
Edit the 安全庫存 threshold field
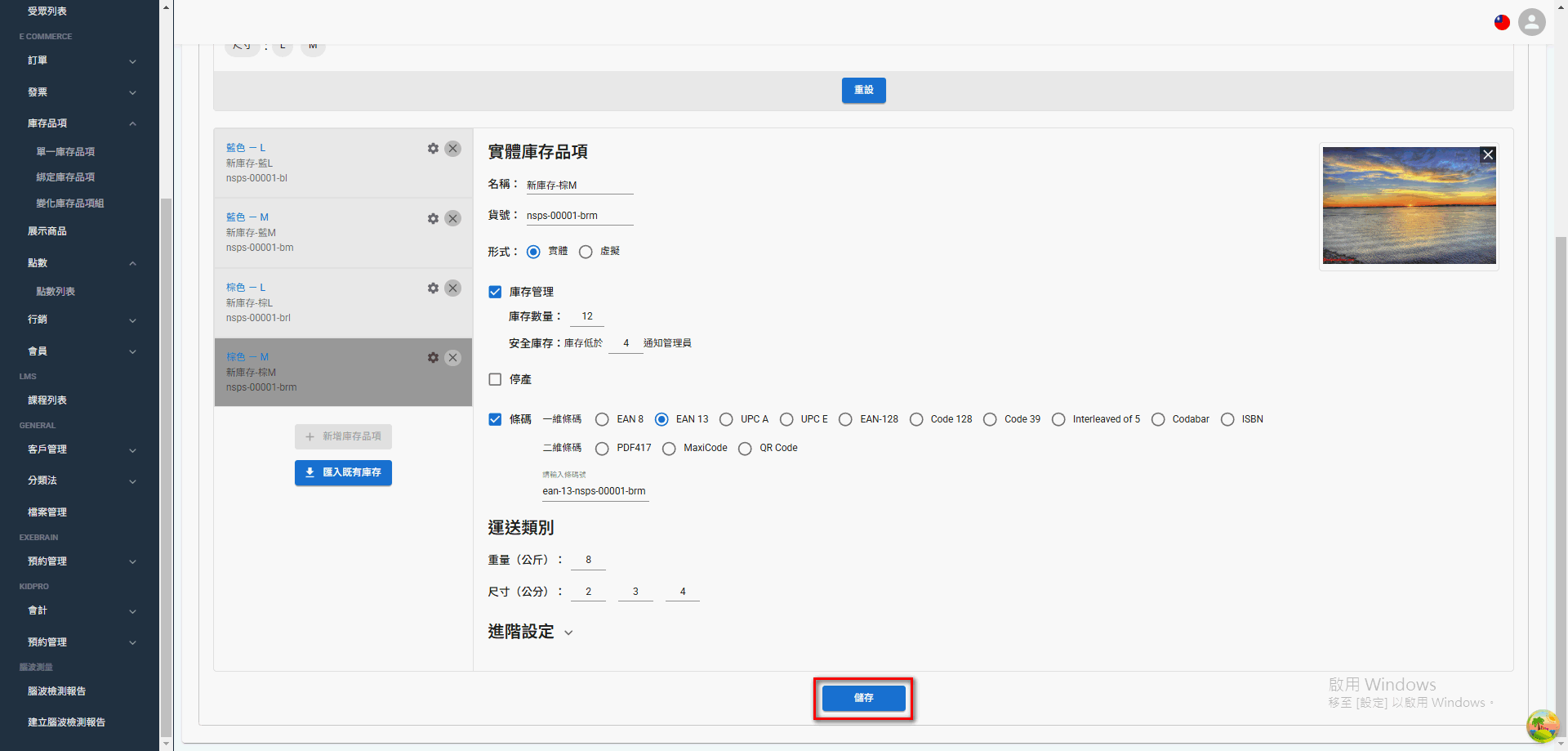[x=626, y=343]
